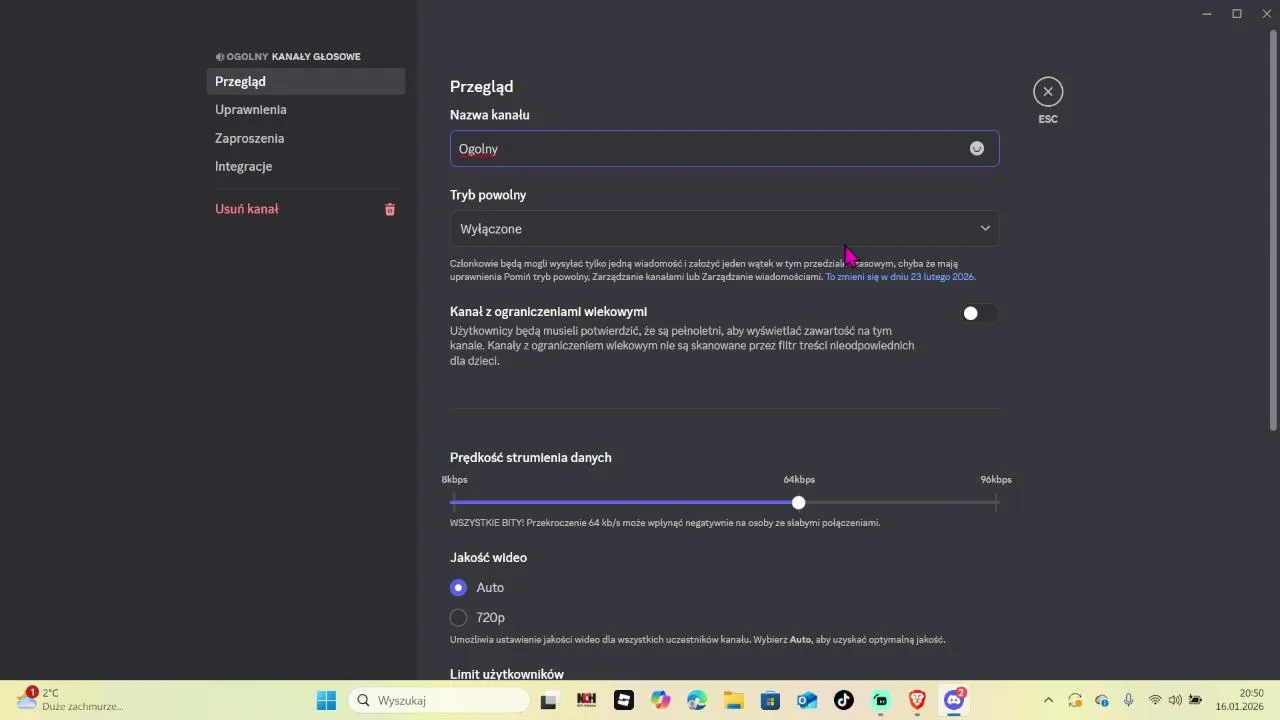
Task: Open Microsoft Store from the taskbar
Action: (x=769, y=700)
